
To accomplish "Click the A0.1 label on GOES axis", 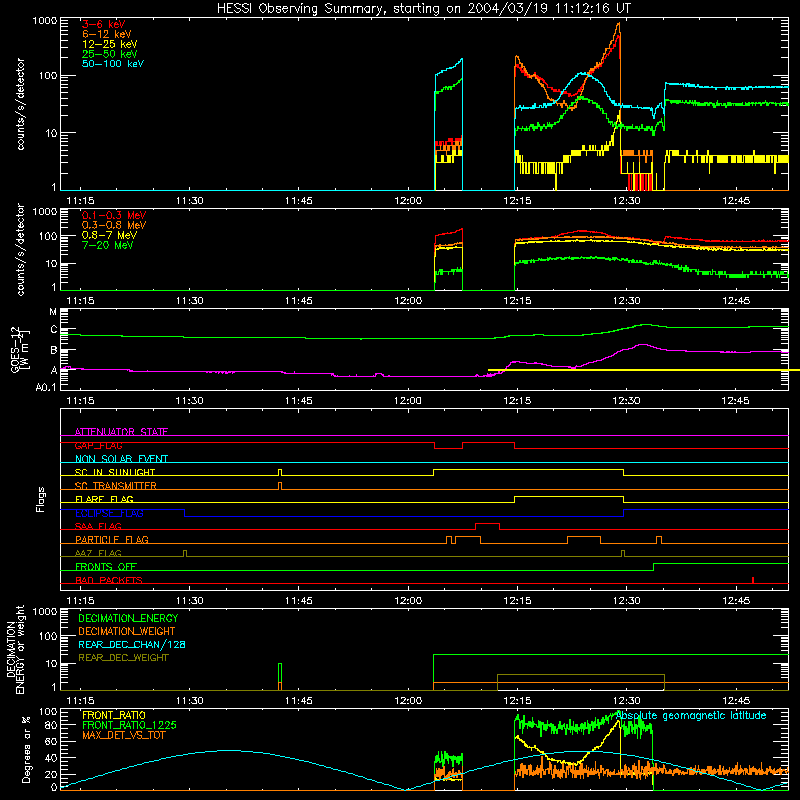I will [46, 387].
